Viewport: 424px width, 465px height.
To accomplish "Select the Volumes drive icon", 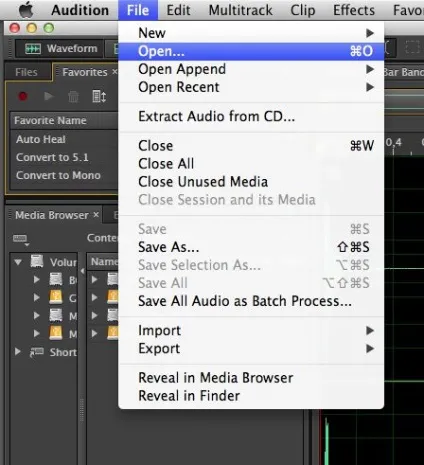I will pos(37,261).
